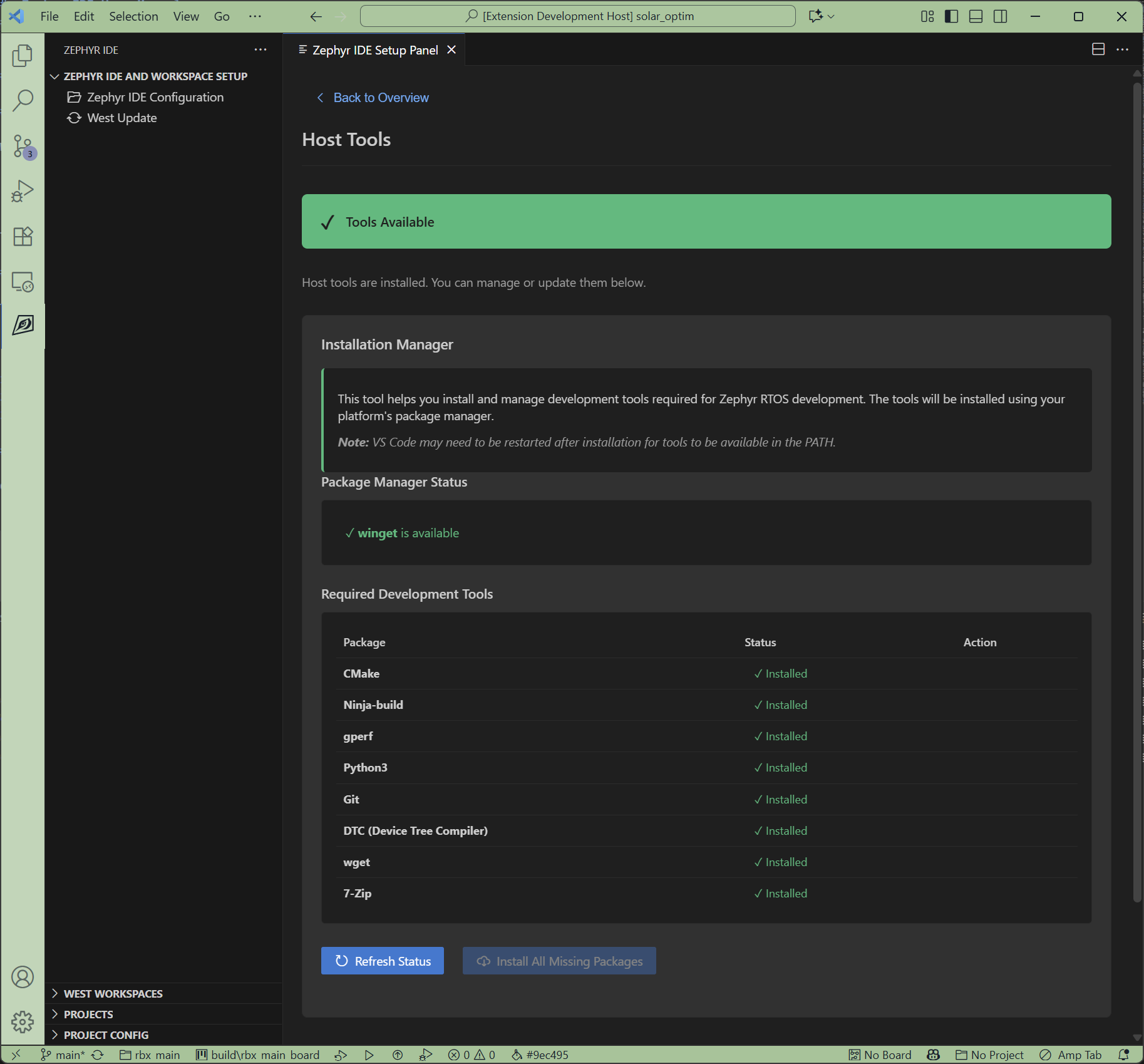Click the No Board status bar item
The height and width of the screenshot is (1064, 1144).
880,1055
